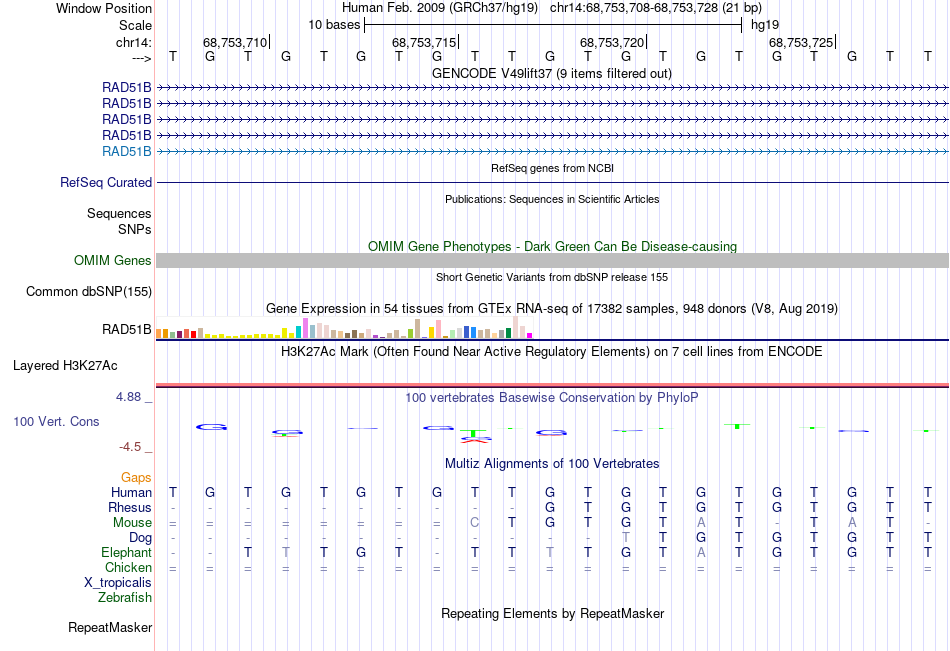Select the Mouse alignment row label
950x651 pixels.
(x=132, y=522)
